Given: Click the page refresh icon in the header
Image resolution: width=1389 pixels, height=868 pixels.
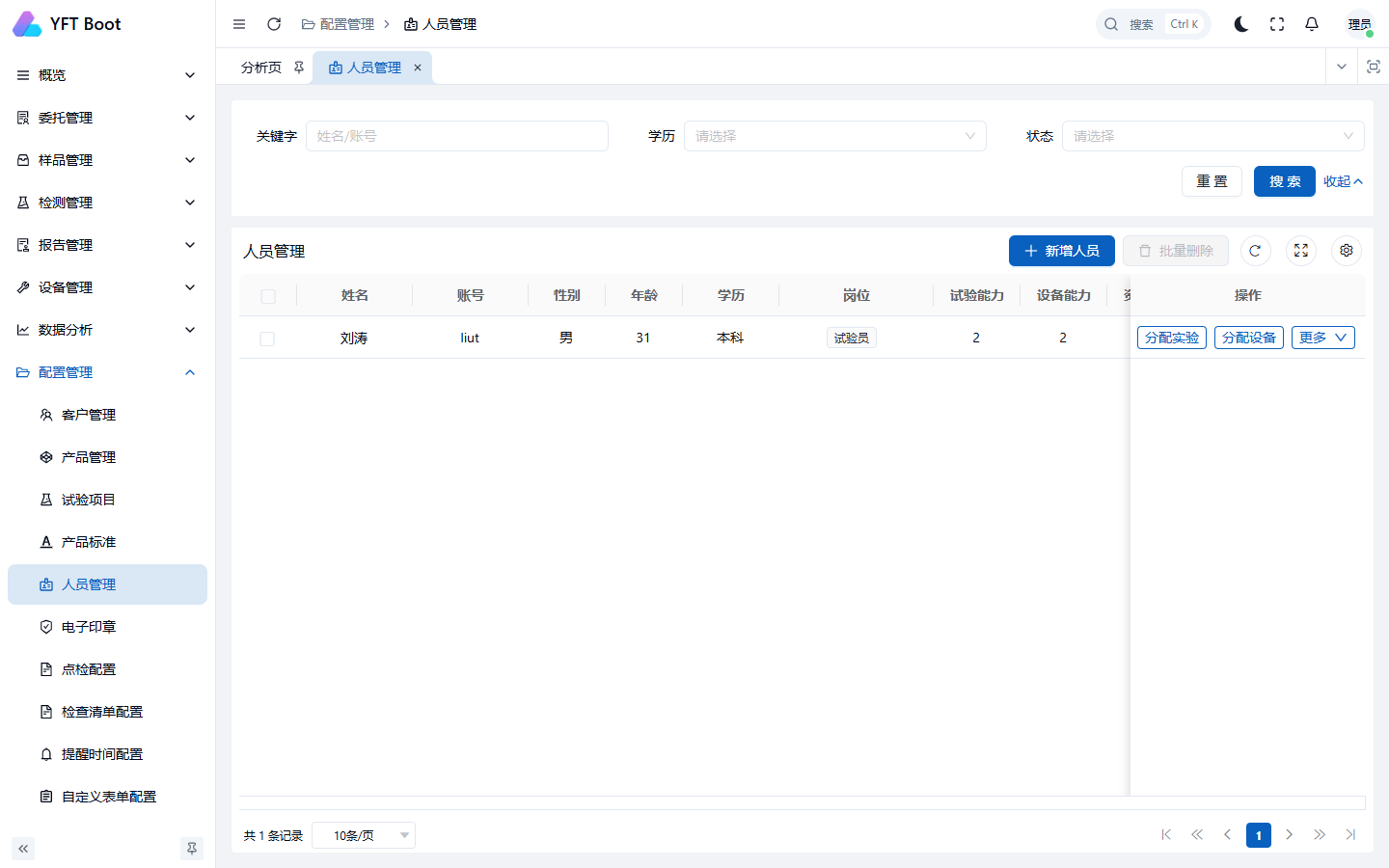Looking at the screenshot, I should click(274, 24).
